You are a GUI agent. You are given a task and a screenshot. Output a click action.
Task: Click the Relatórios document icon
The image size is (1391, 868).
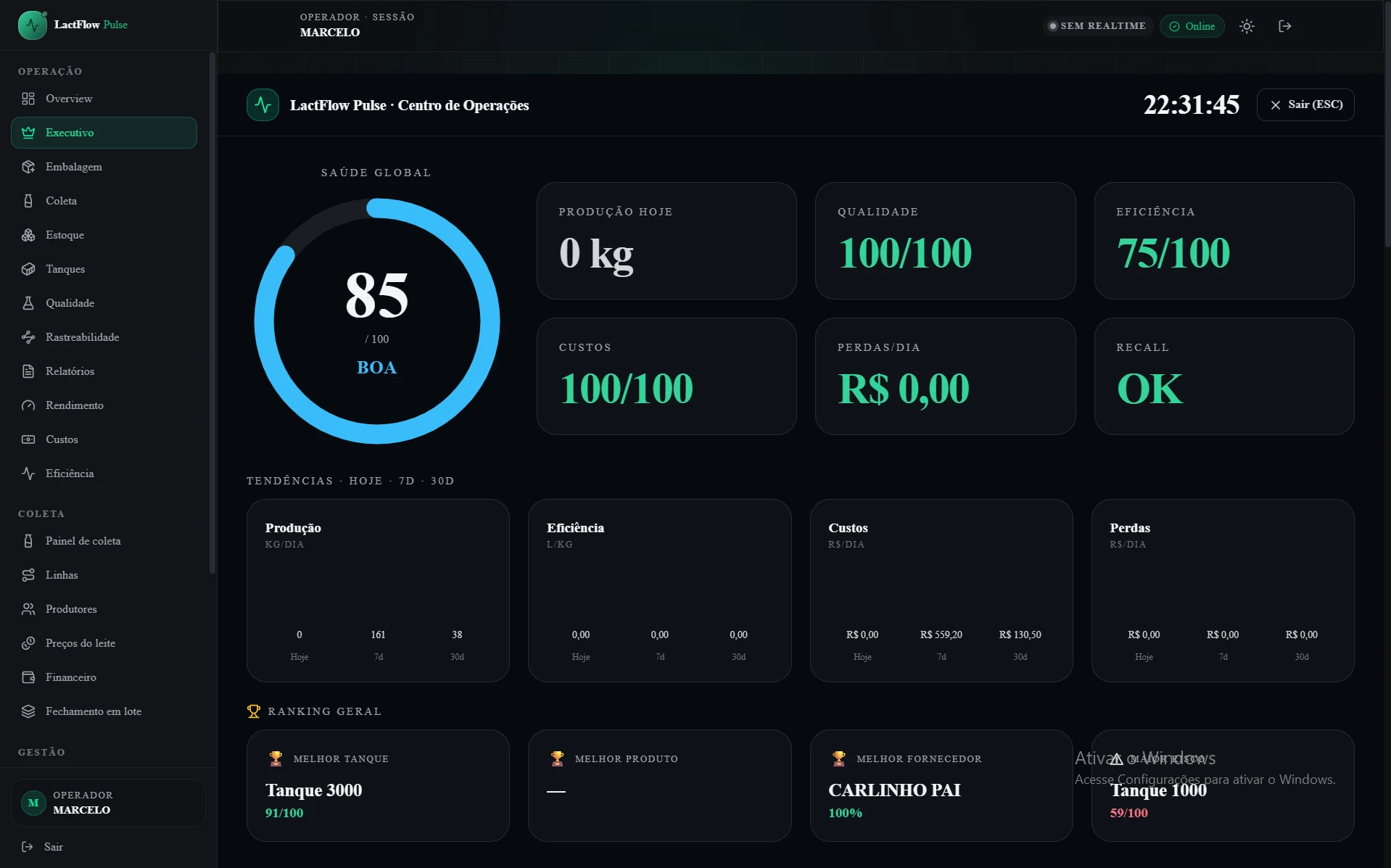point(28,371)
